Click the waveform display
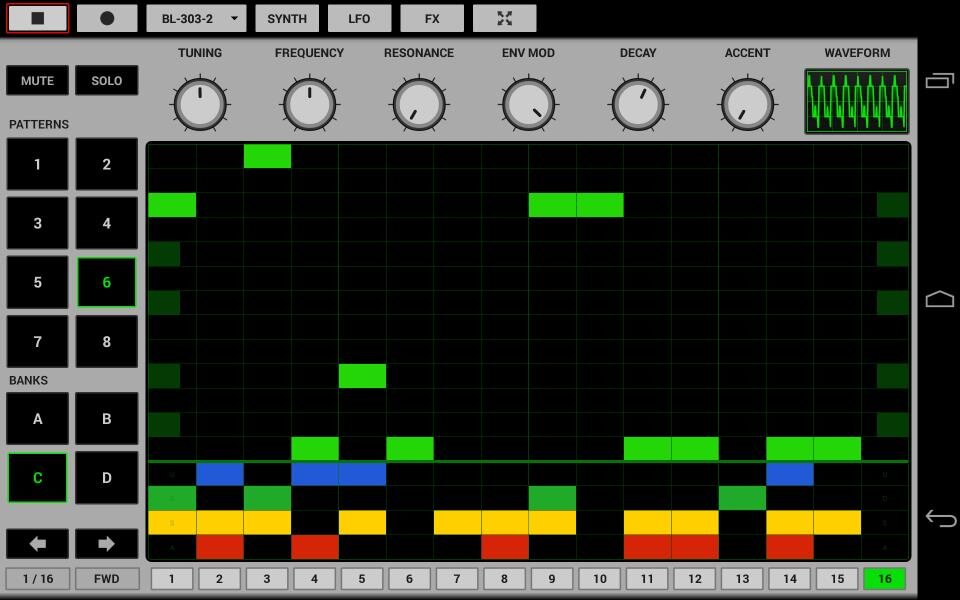This screenshot has height=600, width=960. point(856,101)
